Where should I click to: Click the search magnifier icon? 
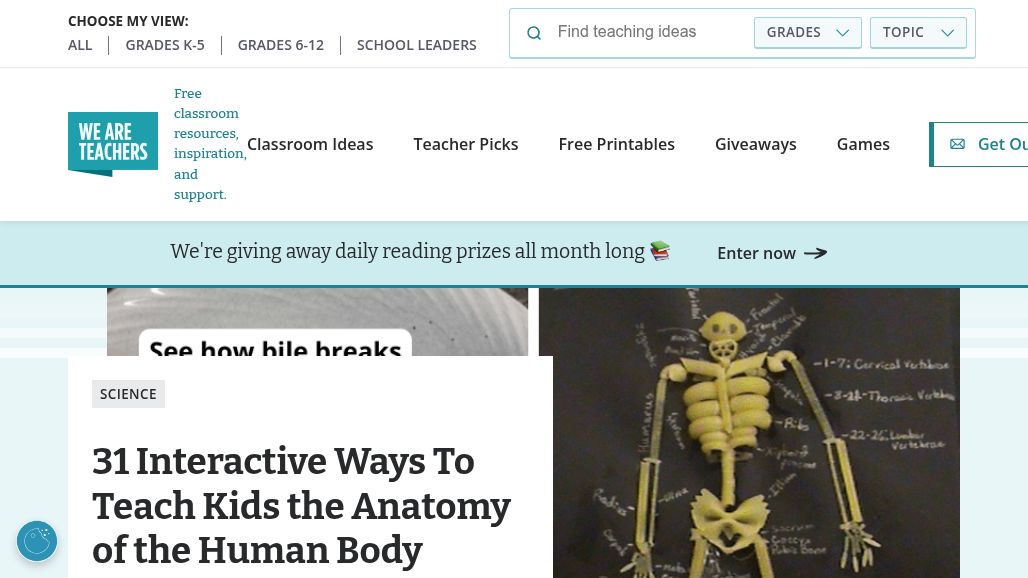click(x=534, y=33)
